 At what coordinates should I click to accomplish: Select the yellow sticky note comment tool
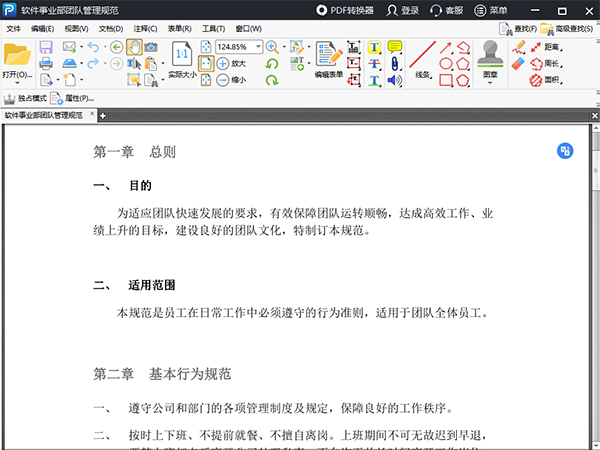pos(394,47)
